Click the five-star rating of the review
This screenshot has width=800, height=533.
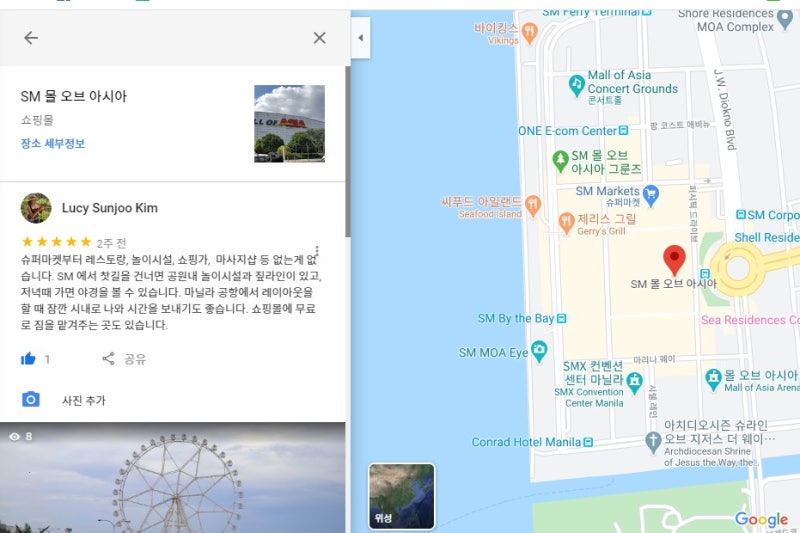pos(56,242)
